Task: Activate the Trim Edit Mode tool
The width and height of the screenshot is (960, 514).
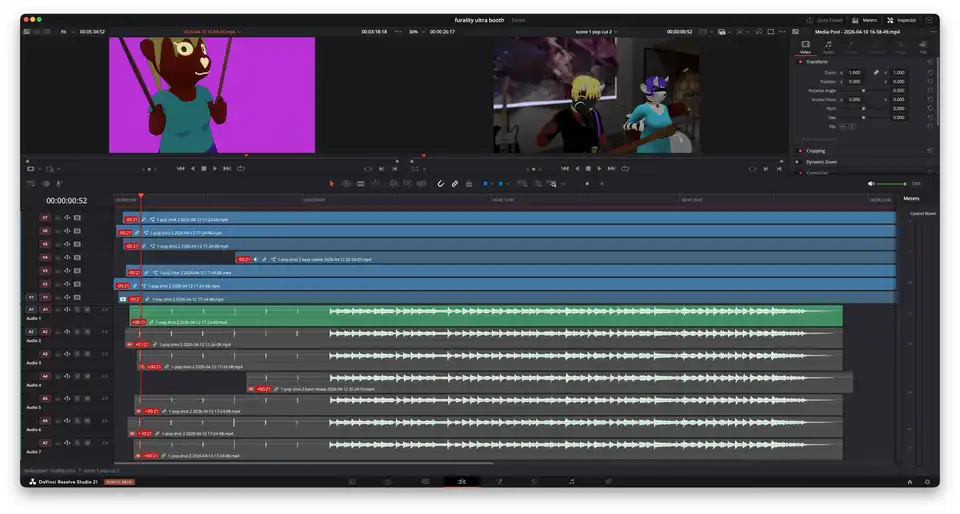Action: [347, 184]
